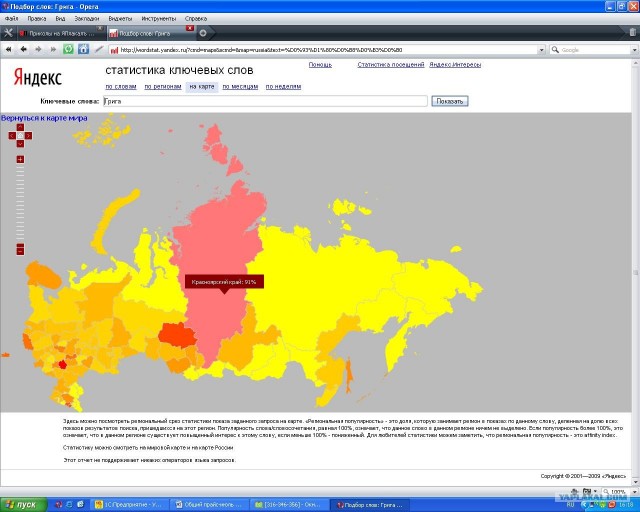Open the zoom 100% dropdown
Screen dimensions: 640x512
point(635,492)
